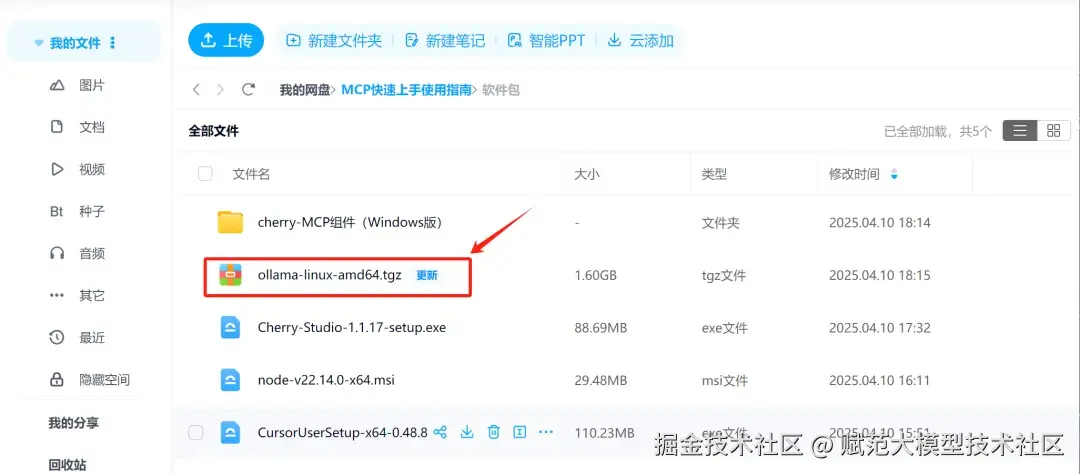Click date 2025.04.10 16:11

coord(880,380)
